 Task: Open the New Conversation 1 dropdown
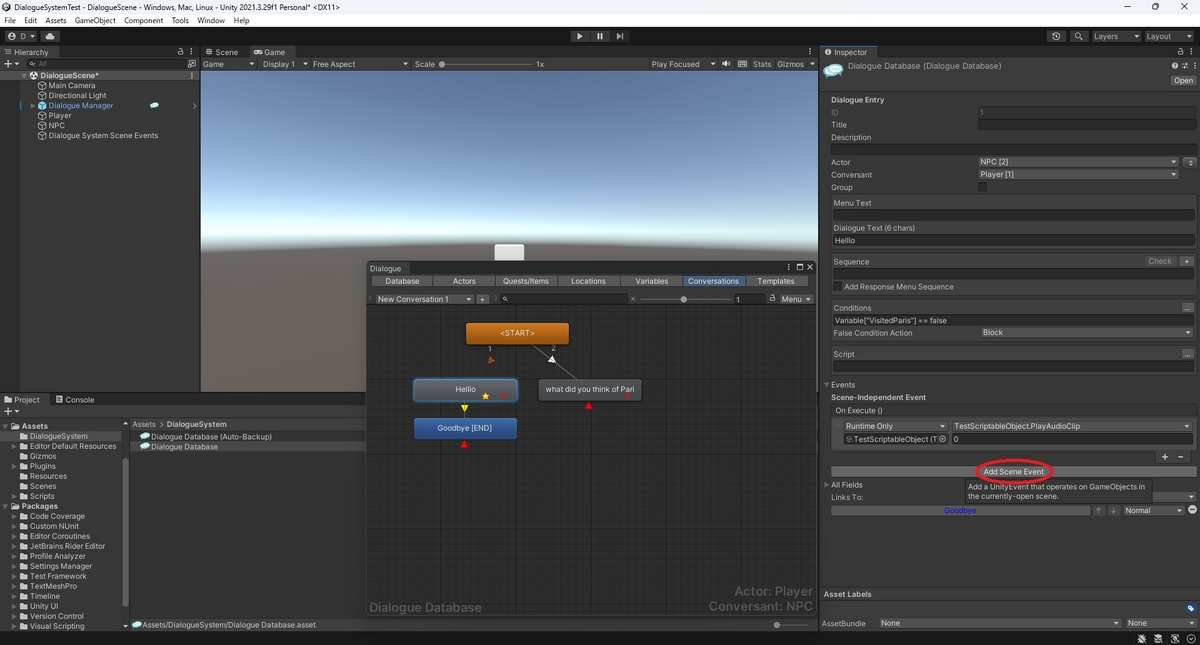[424, 299]
